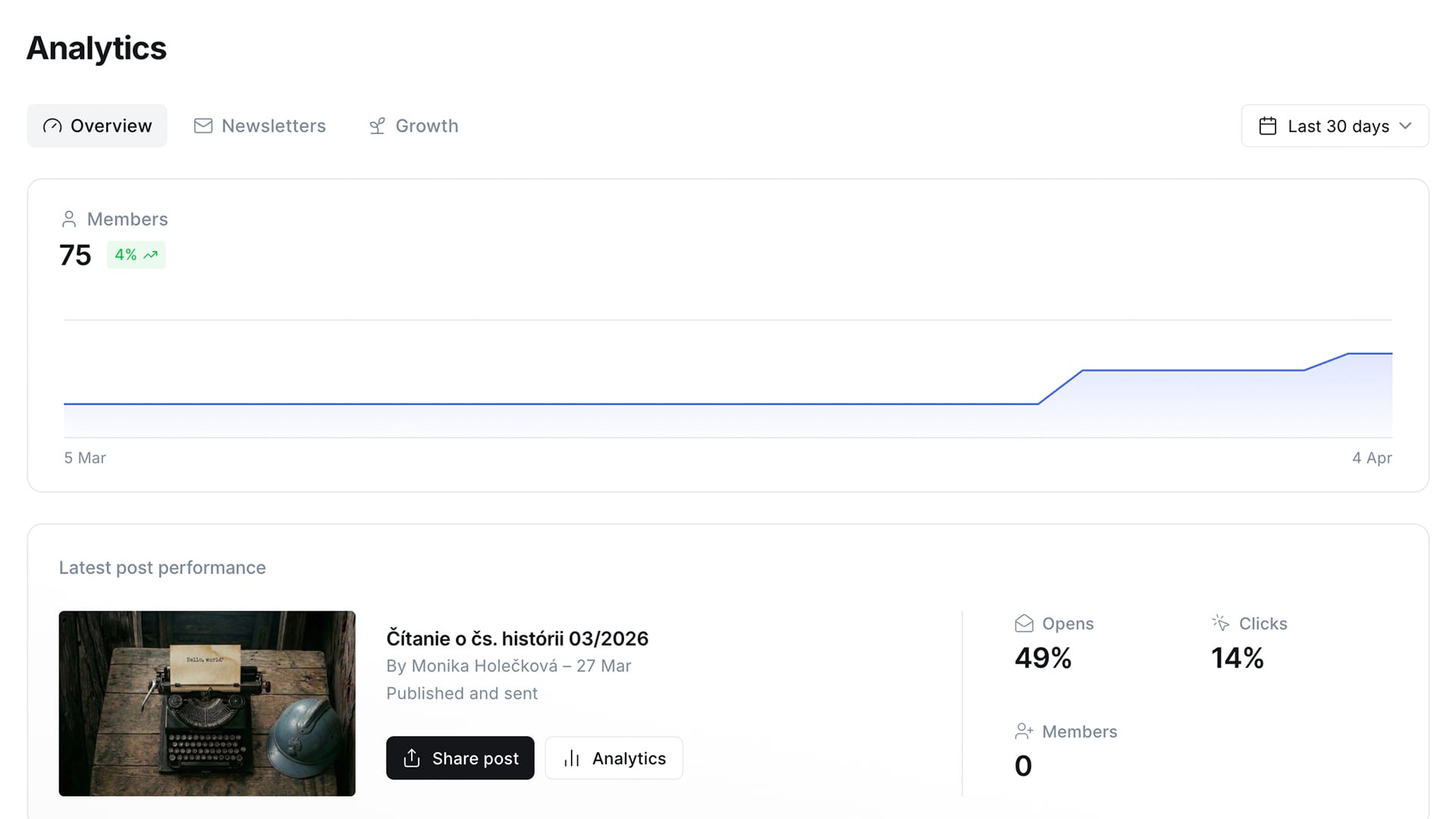
Task: Click the new members person-plus icon
Action: pyautogui.click(x=1024, y=732)
